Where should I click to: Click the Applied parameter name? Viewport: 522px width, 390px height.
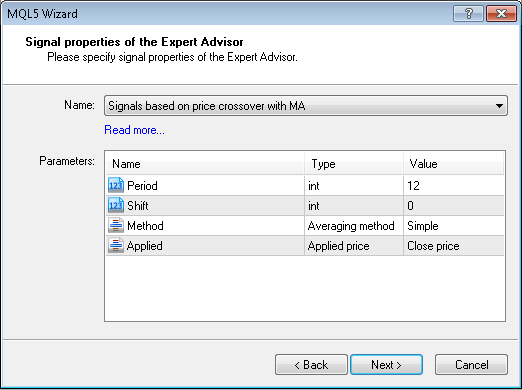pos(145,246)
